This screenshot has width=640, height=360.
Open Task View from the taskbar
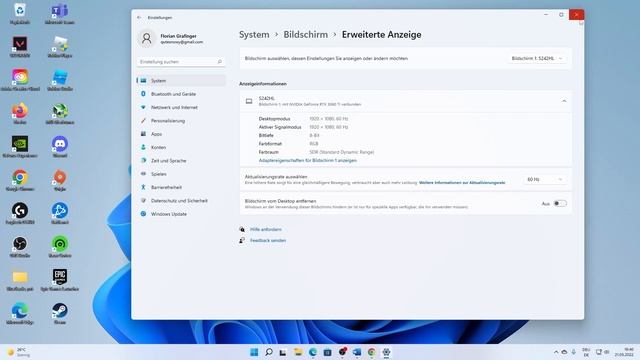click(283, 352)
